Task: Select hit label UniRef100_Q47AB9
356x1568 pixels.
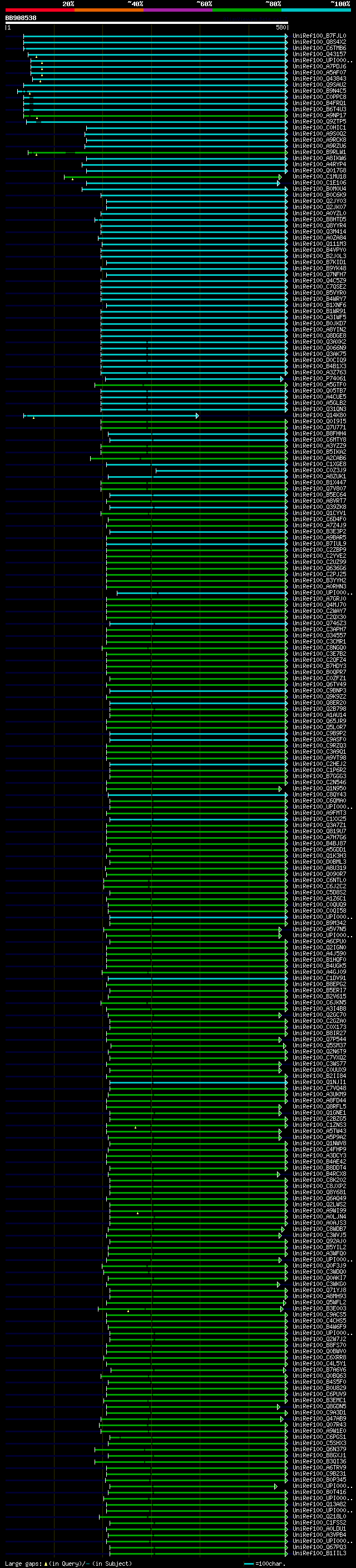Action: tap(319, 1419)
